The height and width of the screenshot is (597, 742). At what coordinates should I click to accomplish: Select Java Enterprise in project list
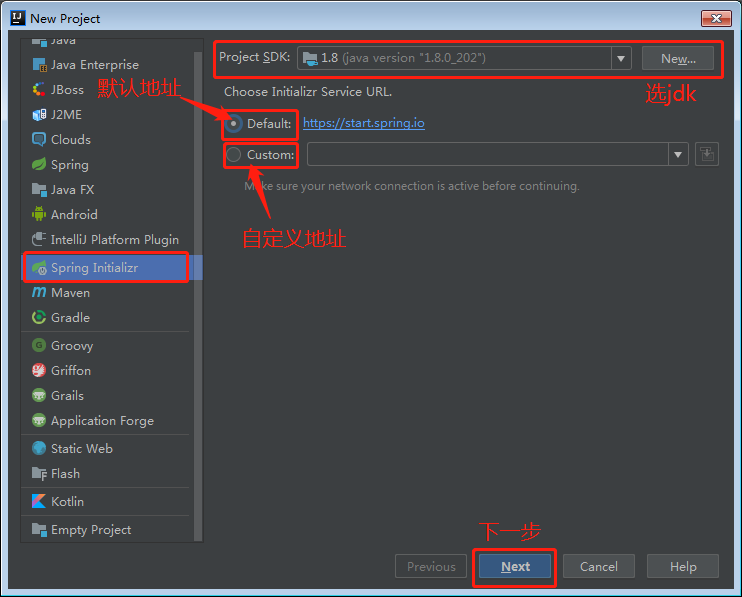(95, 64)
